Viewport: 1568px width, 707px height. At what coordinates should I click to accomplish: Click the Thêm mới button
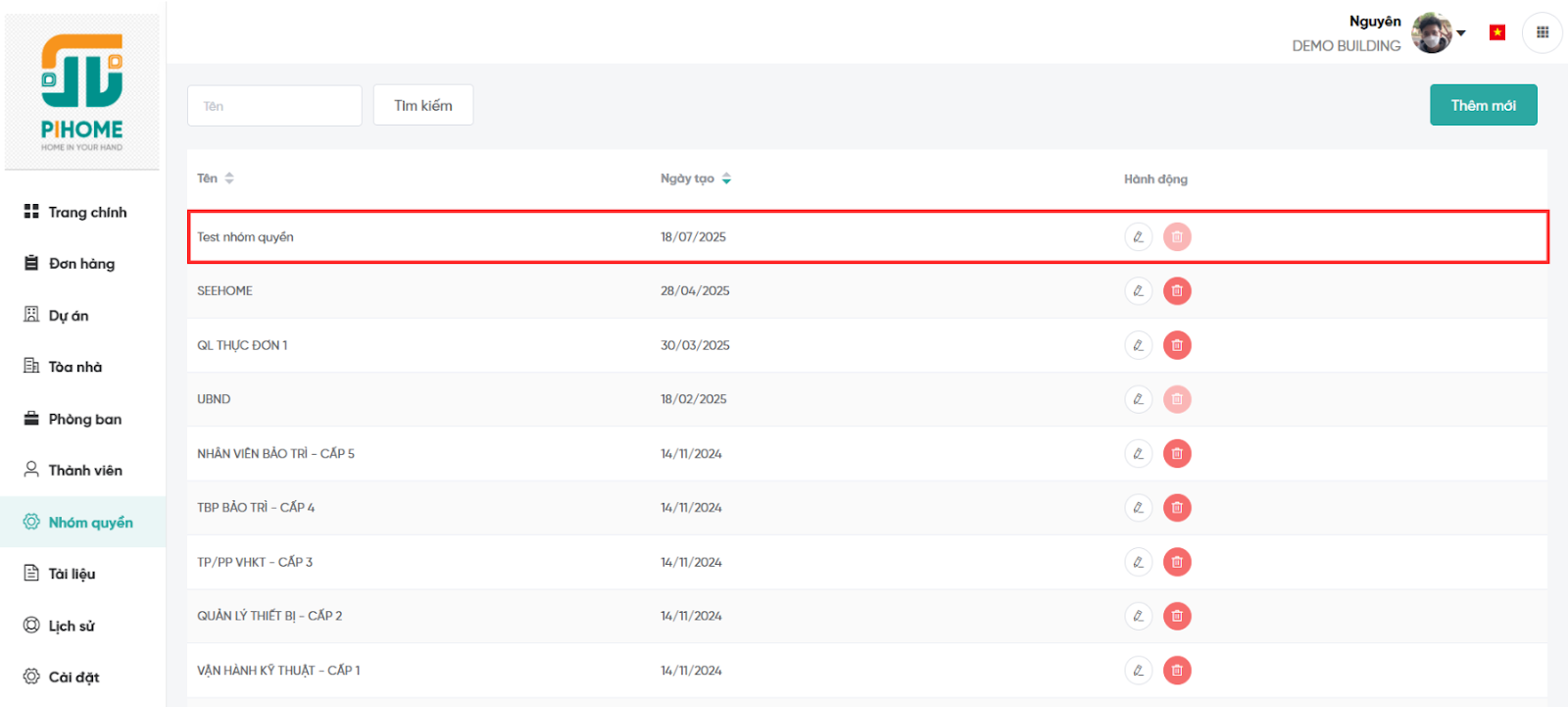(x=1483, y=105)
